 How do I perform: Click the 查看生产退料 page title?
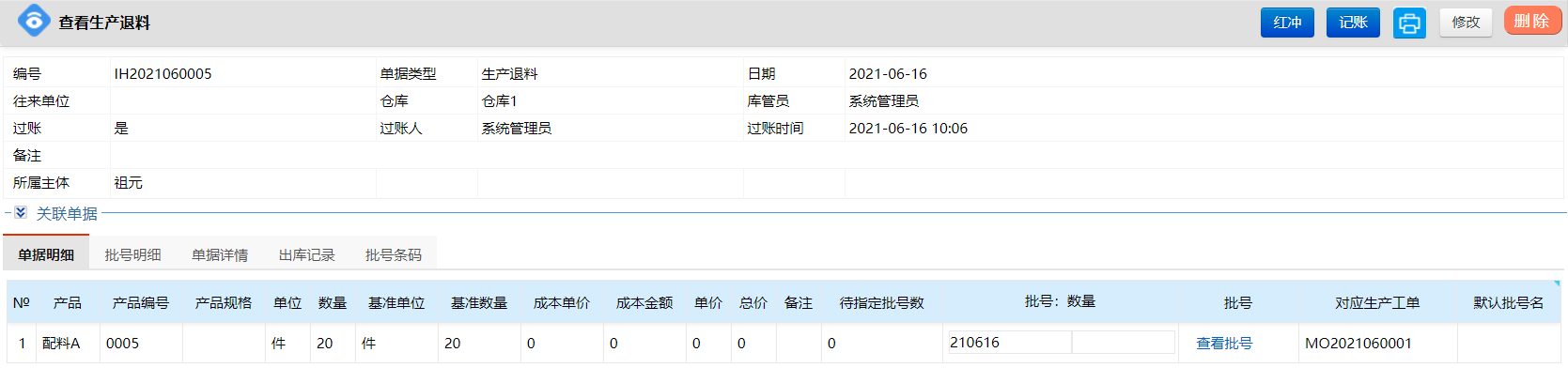tap(104, 23)
